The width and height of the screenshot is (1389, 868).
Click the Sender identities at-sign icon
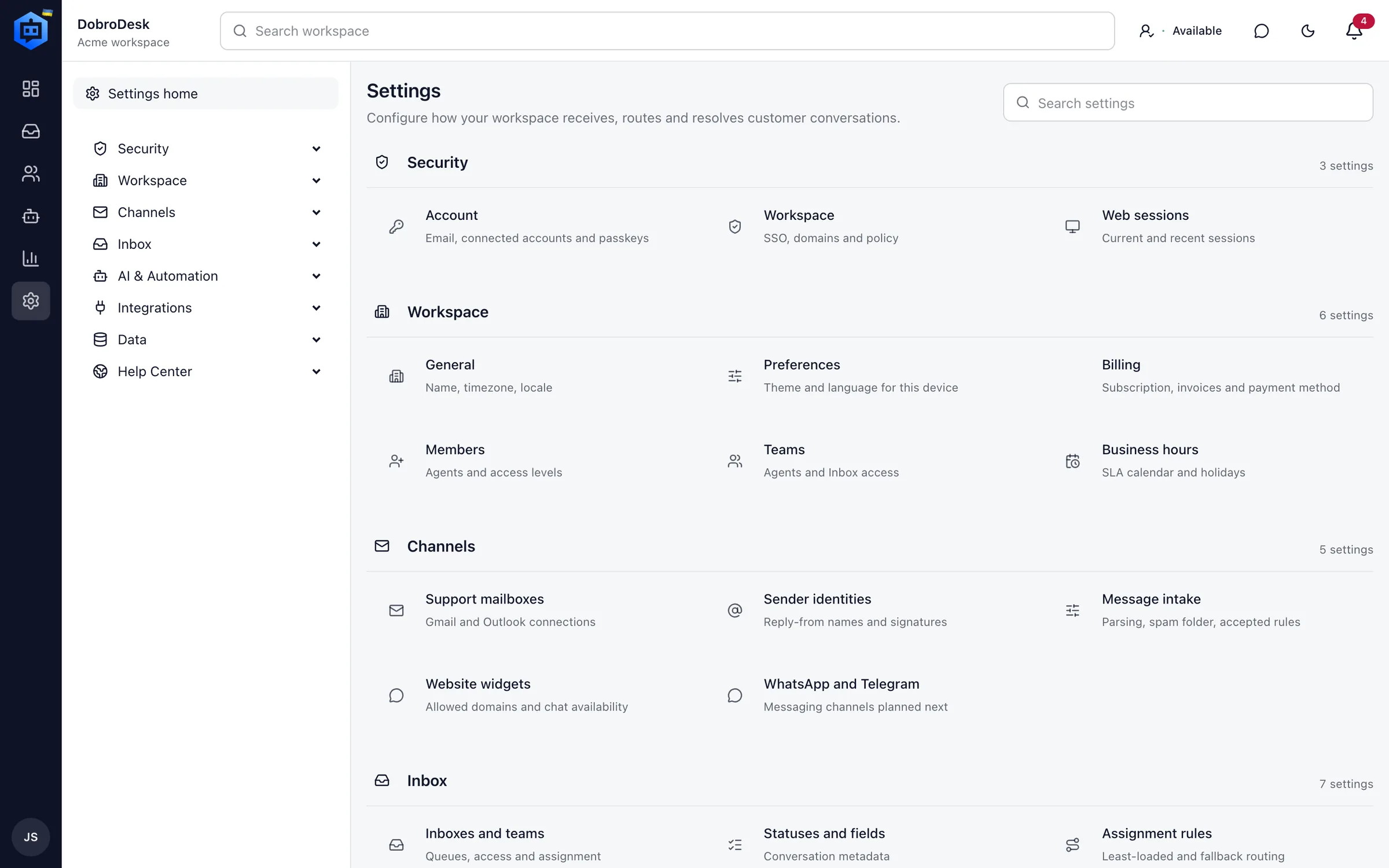[x=734, y=610]
